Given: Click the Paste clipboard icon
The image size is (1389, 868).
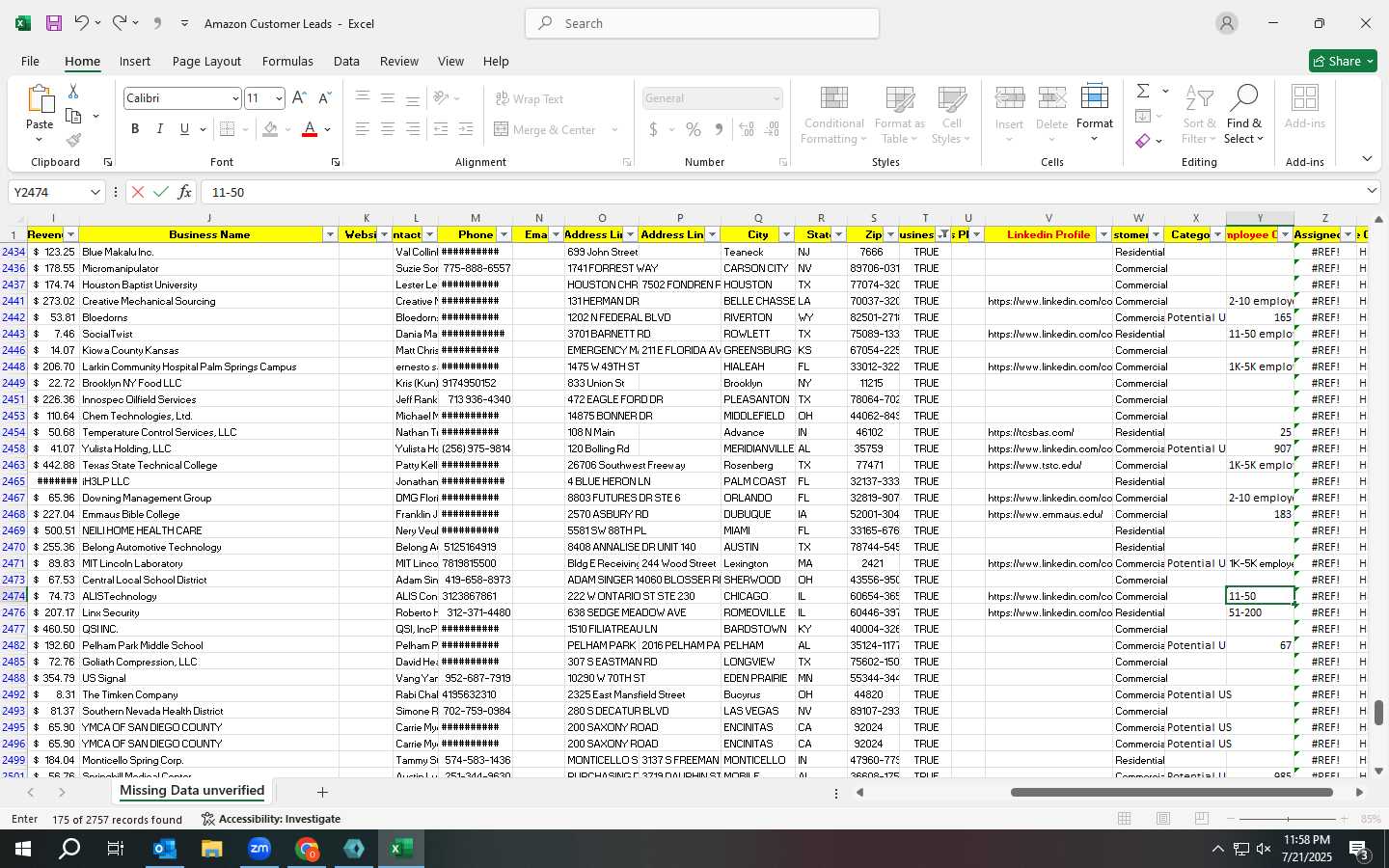Looking at the screenshot, I should coord(40,99).
